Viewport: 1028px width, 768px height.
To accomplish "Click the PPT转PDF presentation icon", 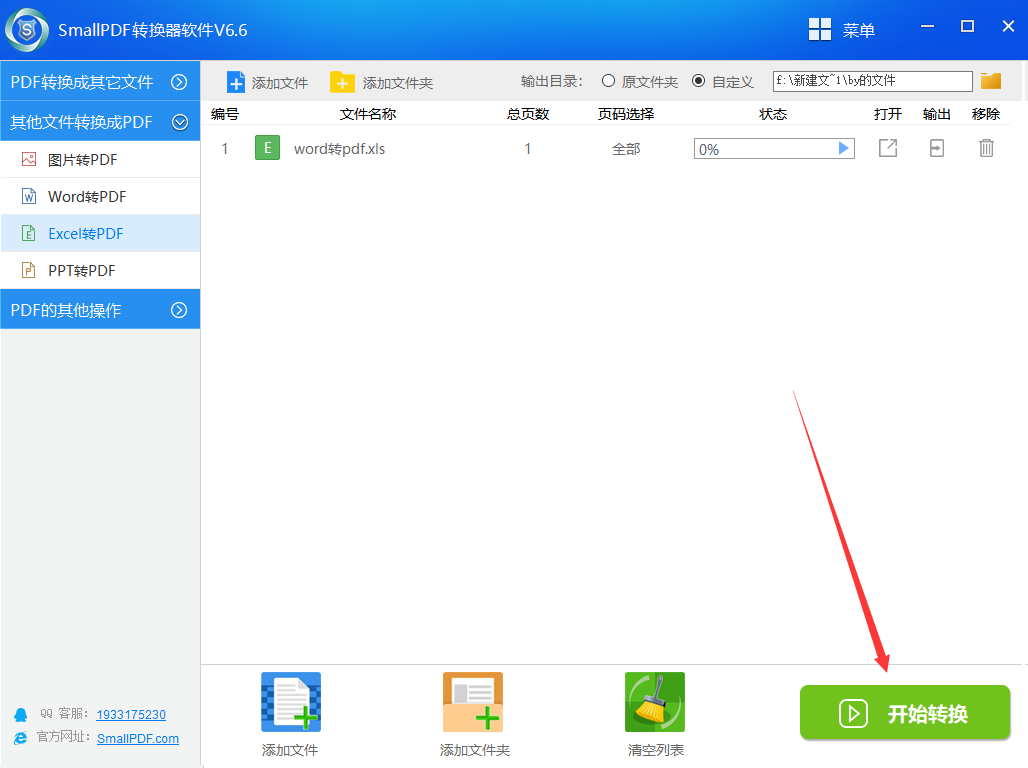I will [29, 270].
